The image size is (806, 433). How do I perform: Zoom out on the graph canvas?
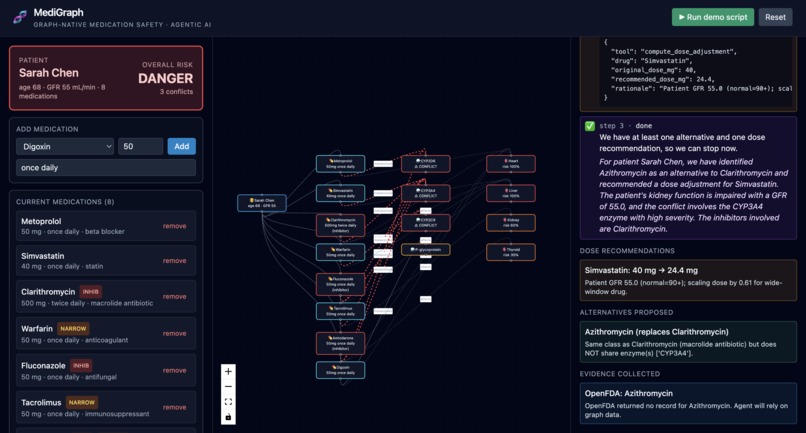[x=228, y=387]
